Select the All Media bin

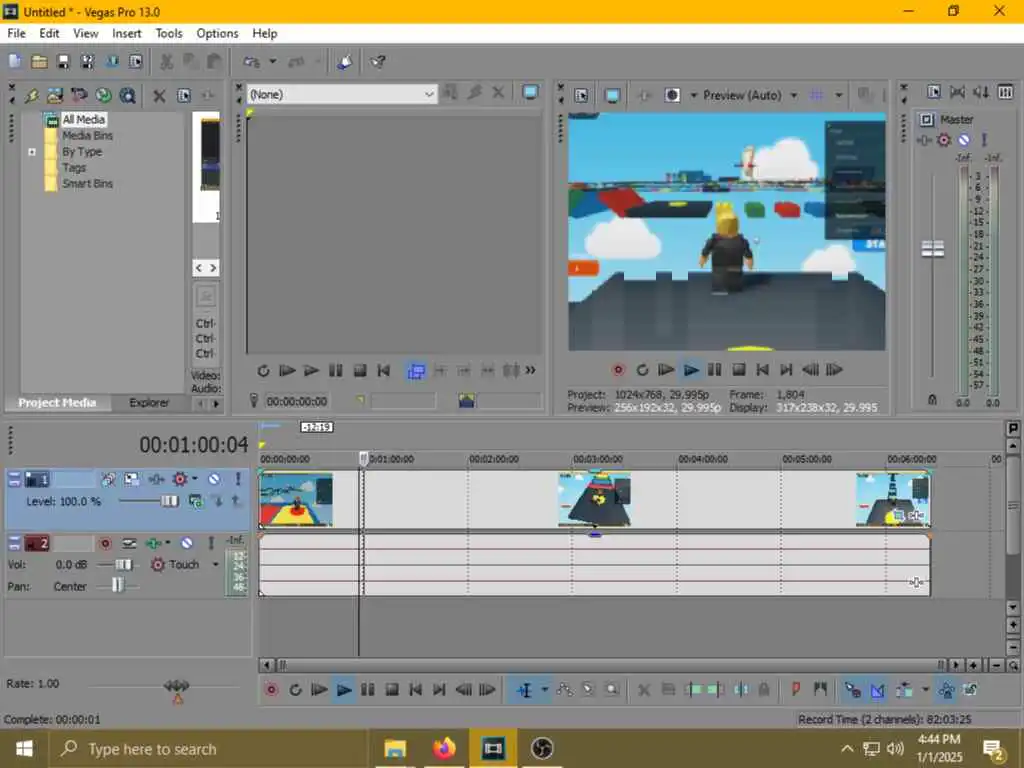pyautogui.click(x=83, y=120)
